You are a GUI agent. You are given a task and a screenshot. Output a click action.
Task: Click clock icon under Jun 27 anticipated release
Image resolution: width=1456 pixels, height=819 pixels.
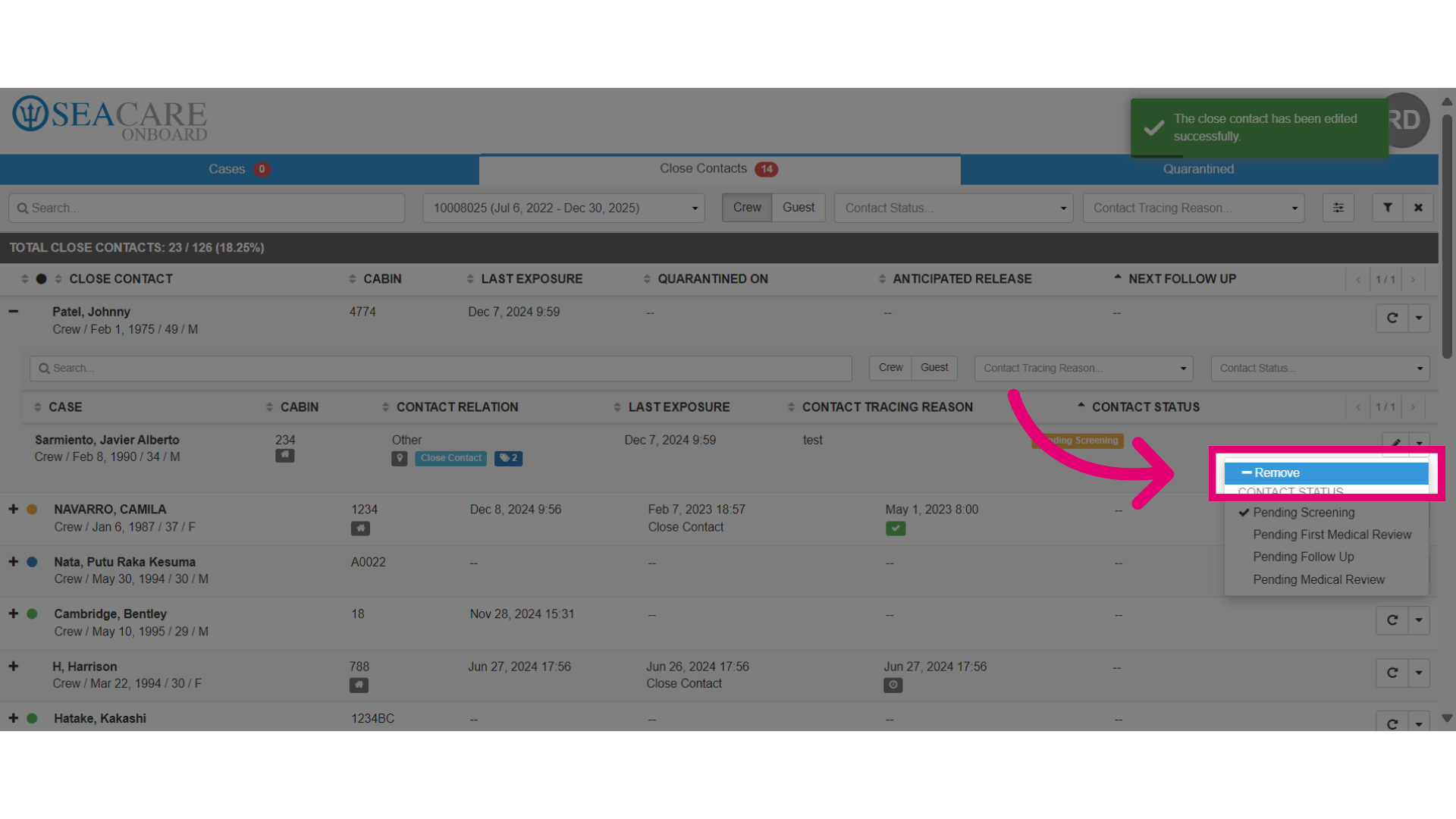coord(893,685)
